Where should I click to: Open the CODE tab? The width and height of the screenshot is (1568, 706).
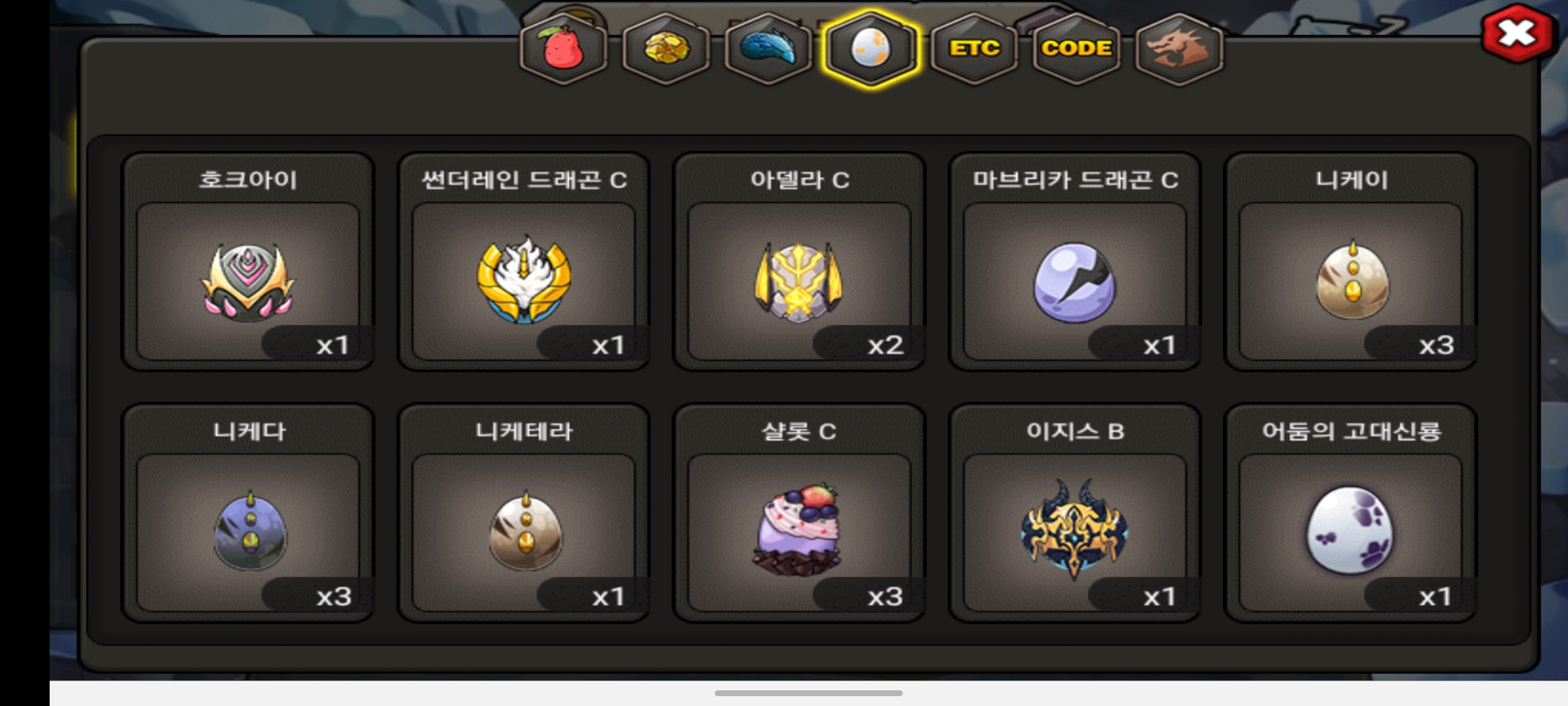(1077, 48)
